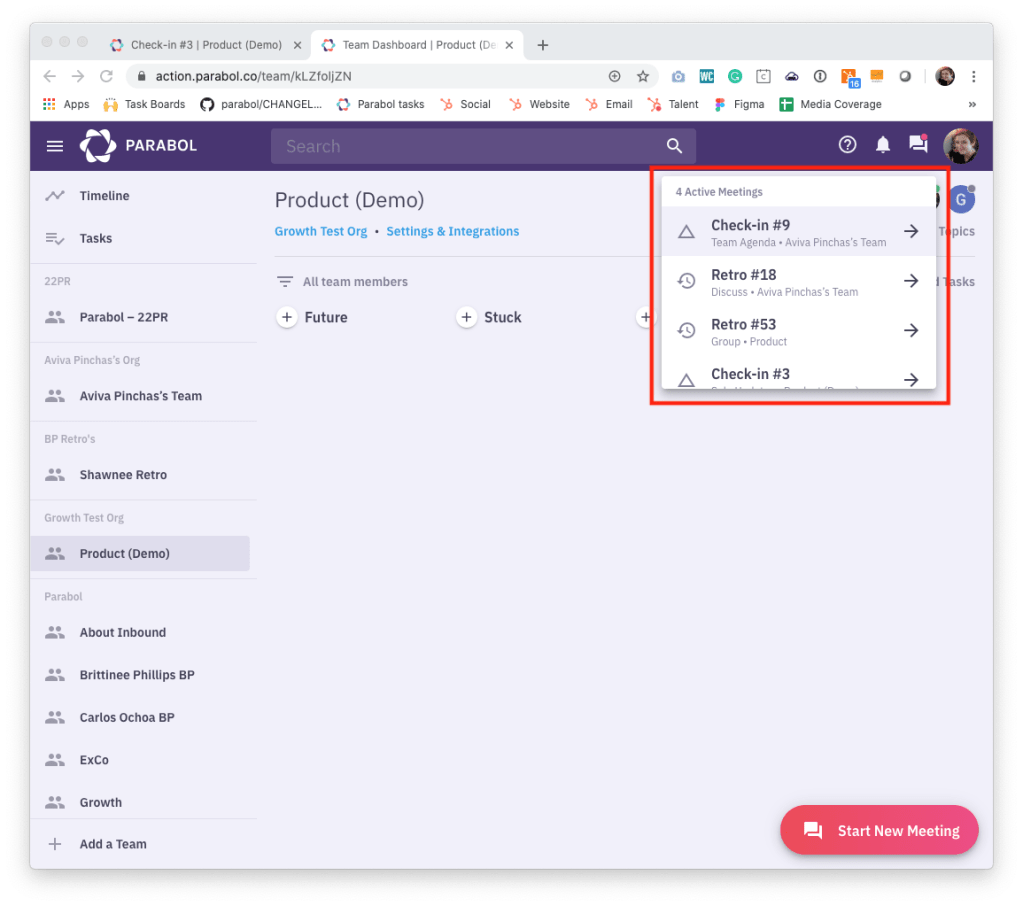Click the G team member avatar
Viewport: 1023px width, 906px height.
tap(961, 200)
